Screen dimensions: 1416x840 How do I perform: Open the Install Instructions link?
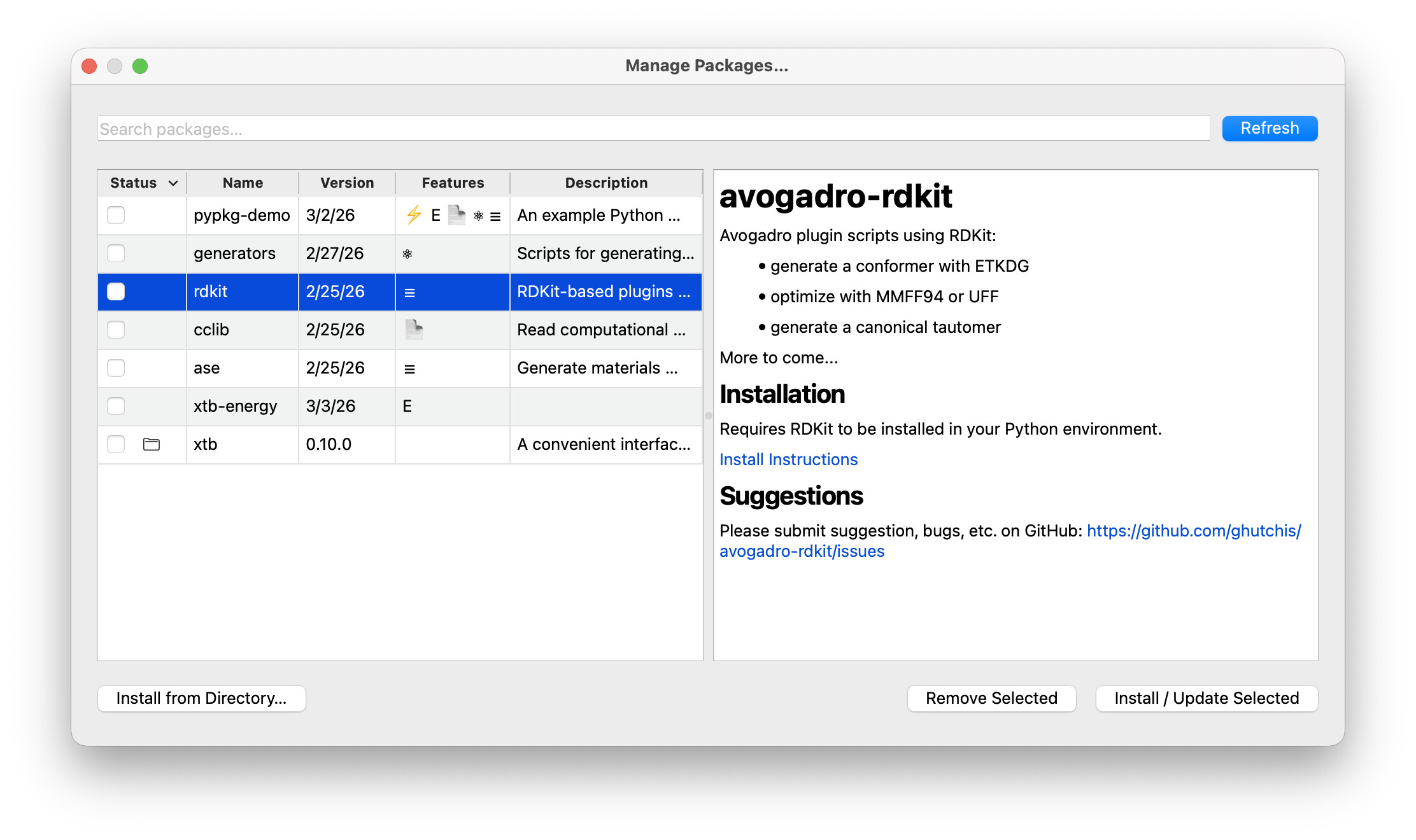[x=788, y=459]
